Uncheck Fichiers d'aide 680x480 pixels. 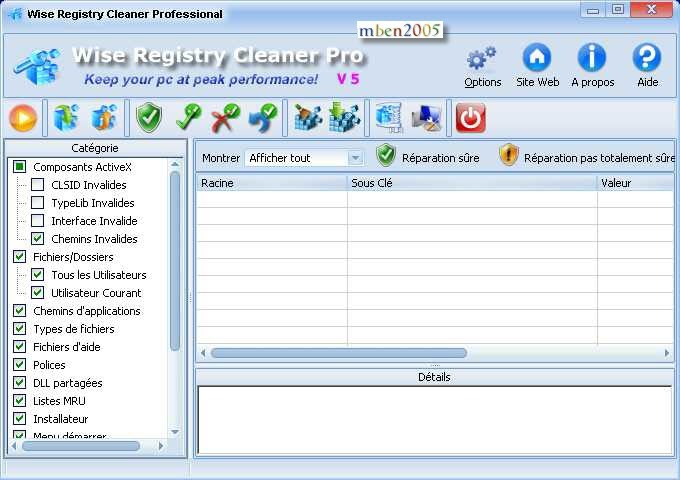(20, 346)
